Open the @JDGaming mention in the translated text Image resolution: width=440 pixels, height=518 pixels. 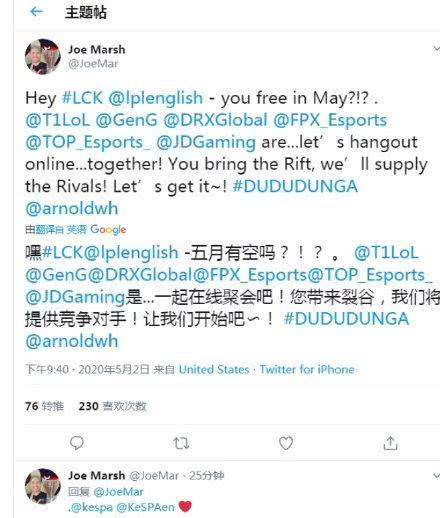(75, 297)
